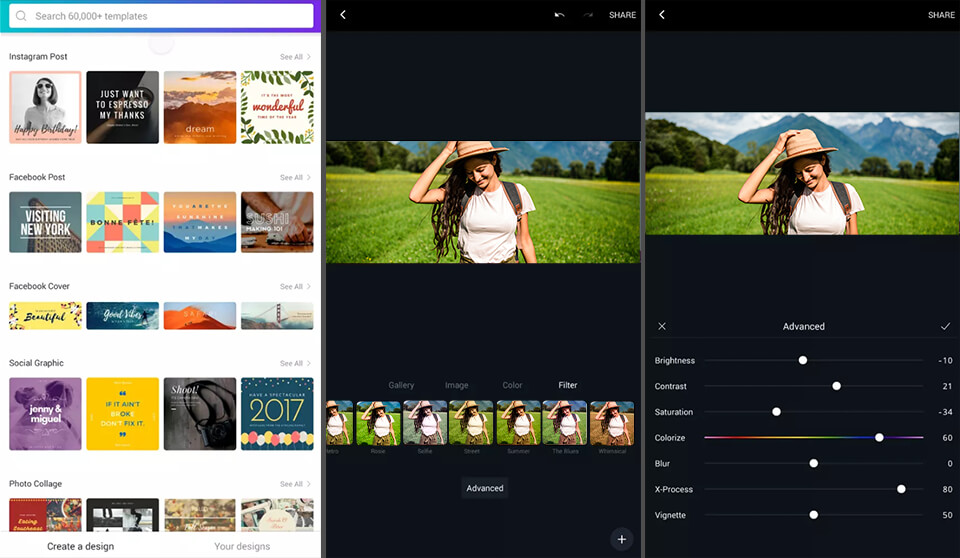Viewport: 960px width, 558px height.
Task: Apply The Blues filter thumbnail
Action: (564, 423)
